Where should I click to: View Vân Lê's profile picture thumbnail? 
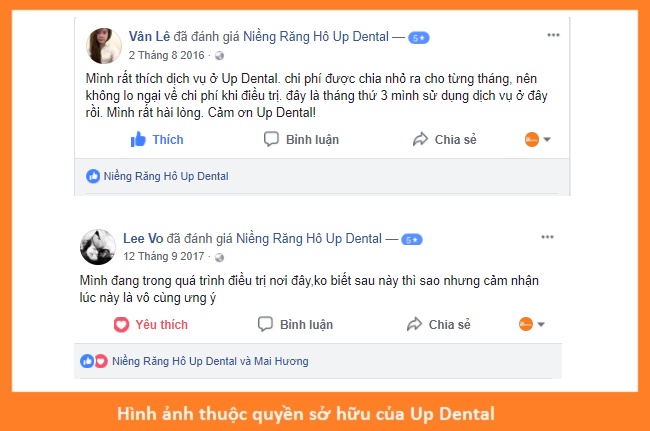coord(104,46)
